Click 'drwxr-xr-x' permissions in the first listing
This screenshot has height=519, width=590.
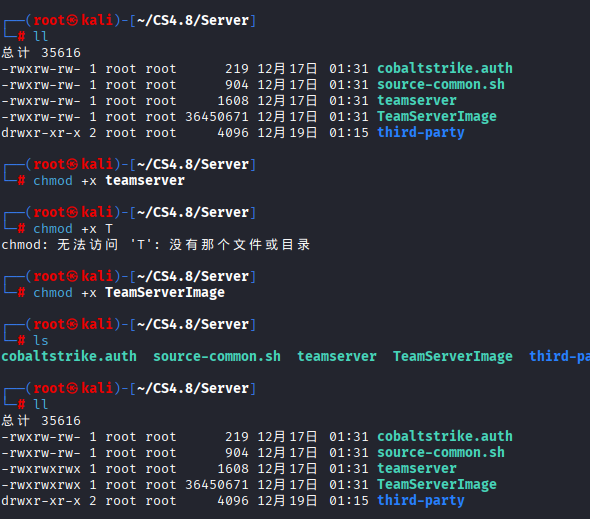tap(41, 133)
